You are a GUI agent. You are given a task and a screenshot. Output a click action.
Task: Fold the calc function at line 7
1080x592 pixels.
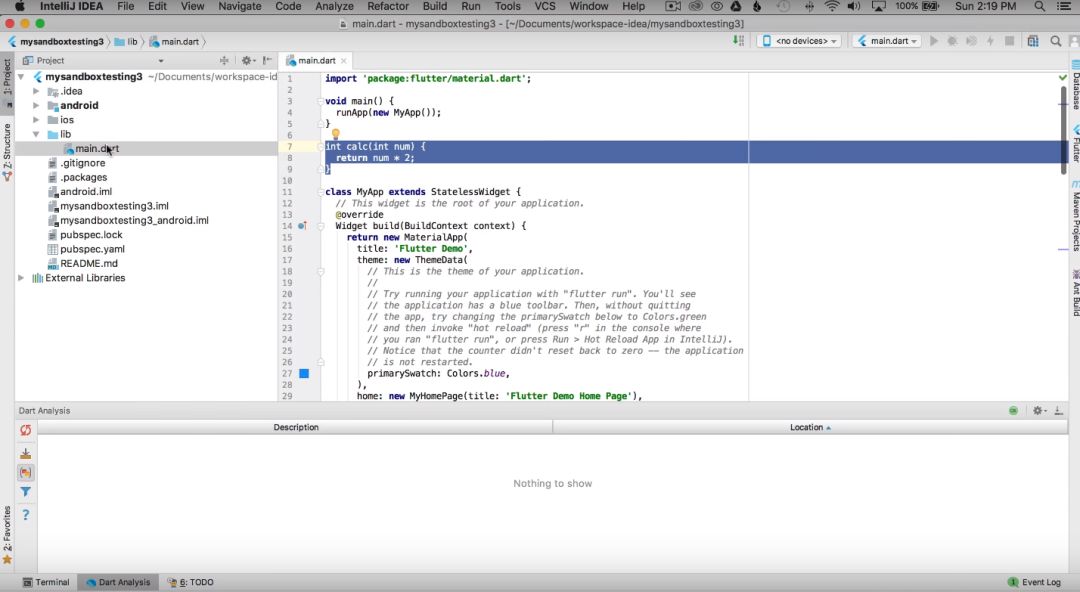(320, 146)
